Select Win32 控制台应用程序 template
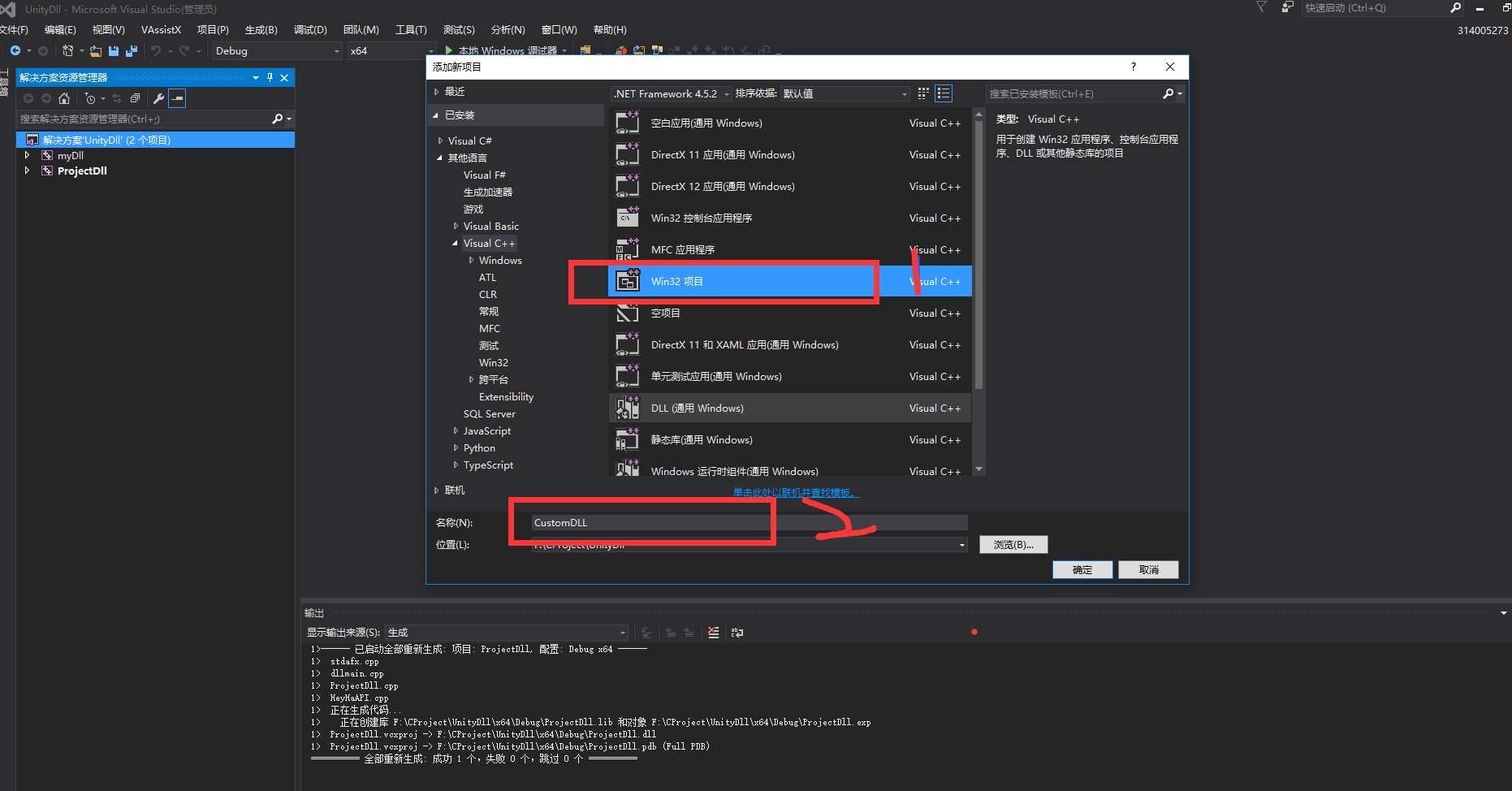 789,218
